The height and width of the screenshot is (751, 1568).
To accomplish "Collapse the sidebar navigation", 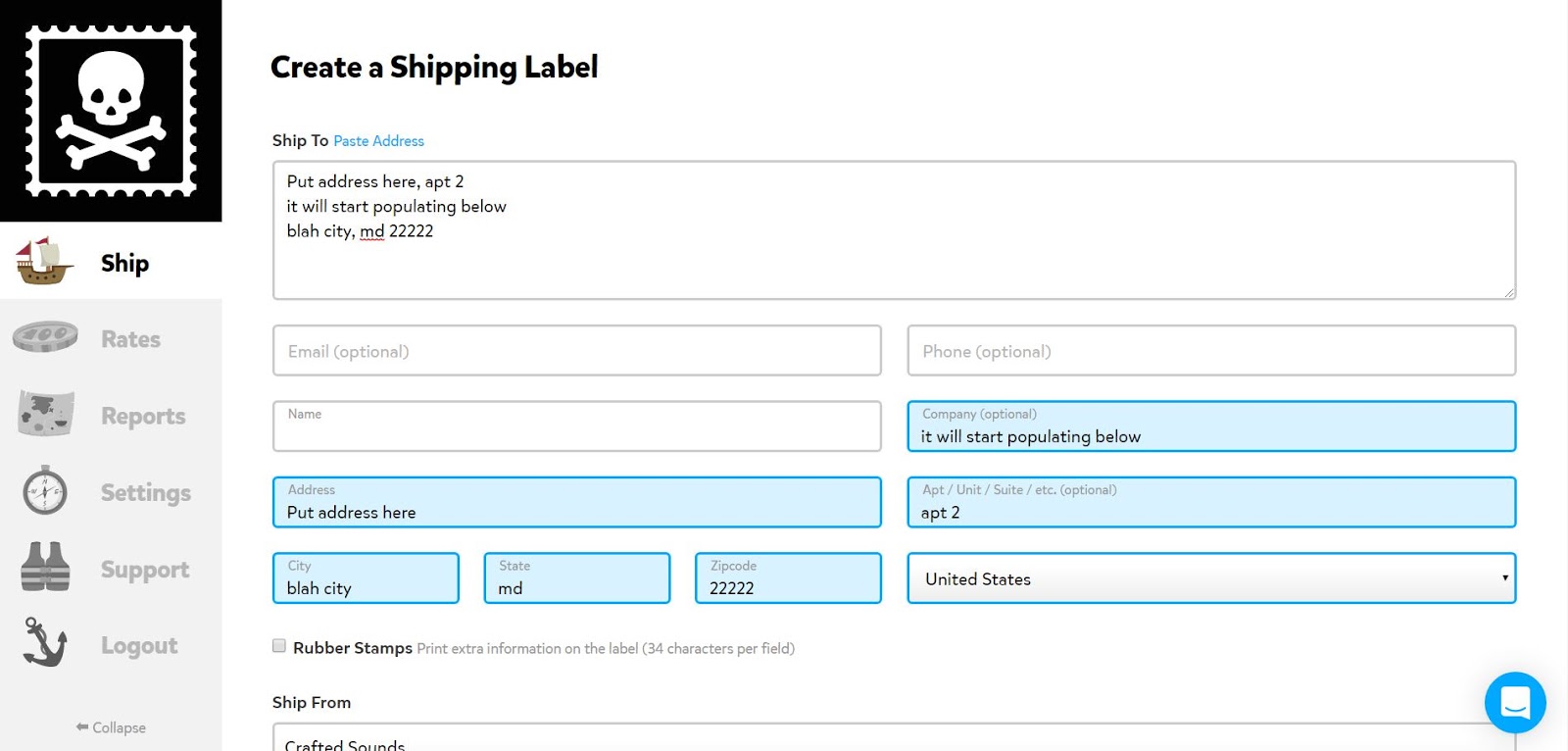I will [x=111, y=727].
